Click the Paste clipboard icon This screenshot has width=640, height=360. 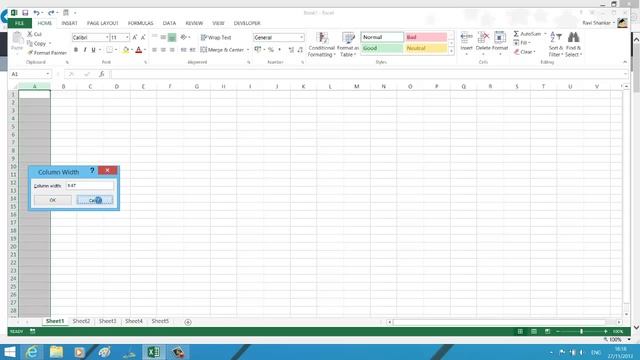(17, 39)
